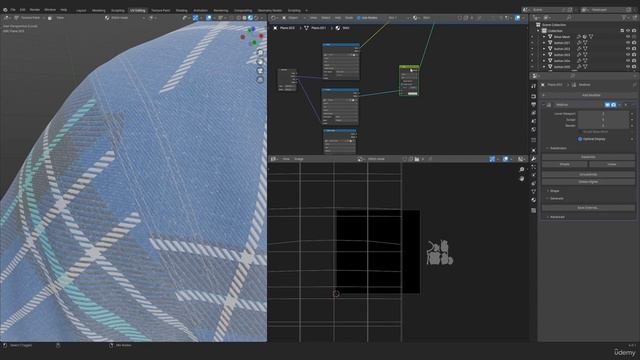Open the Slot 1 material slot dropdown
Viewport: 640px width, 360px height.
pyautogui.click(x=398, y=18)
